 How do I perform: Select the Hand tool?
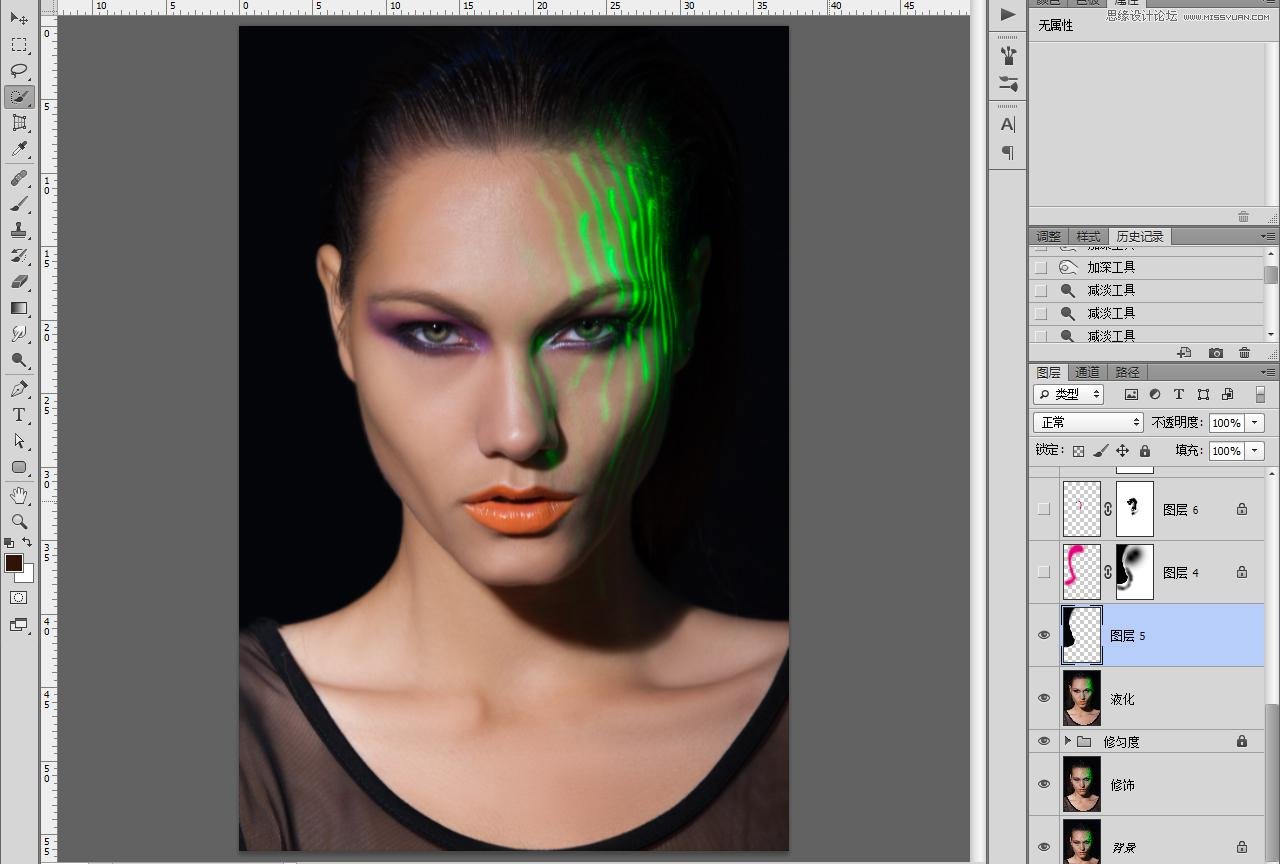(x=19, y=496)
